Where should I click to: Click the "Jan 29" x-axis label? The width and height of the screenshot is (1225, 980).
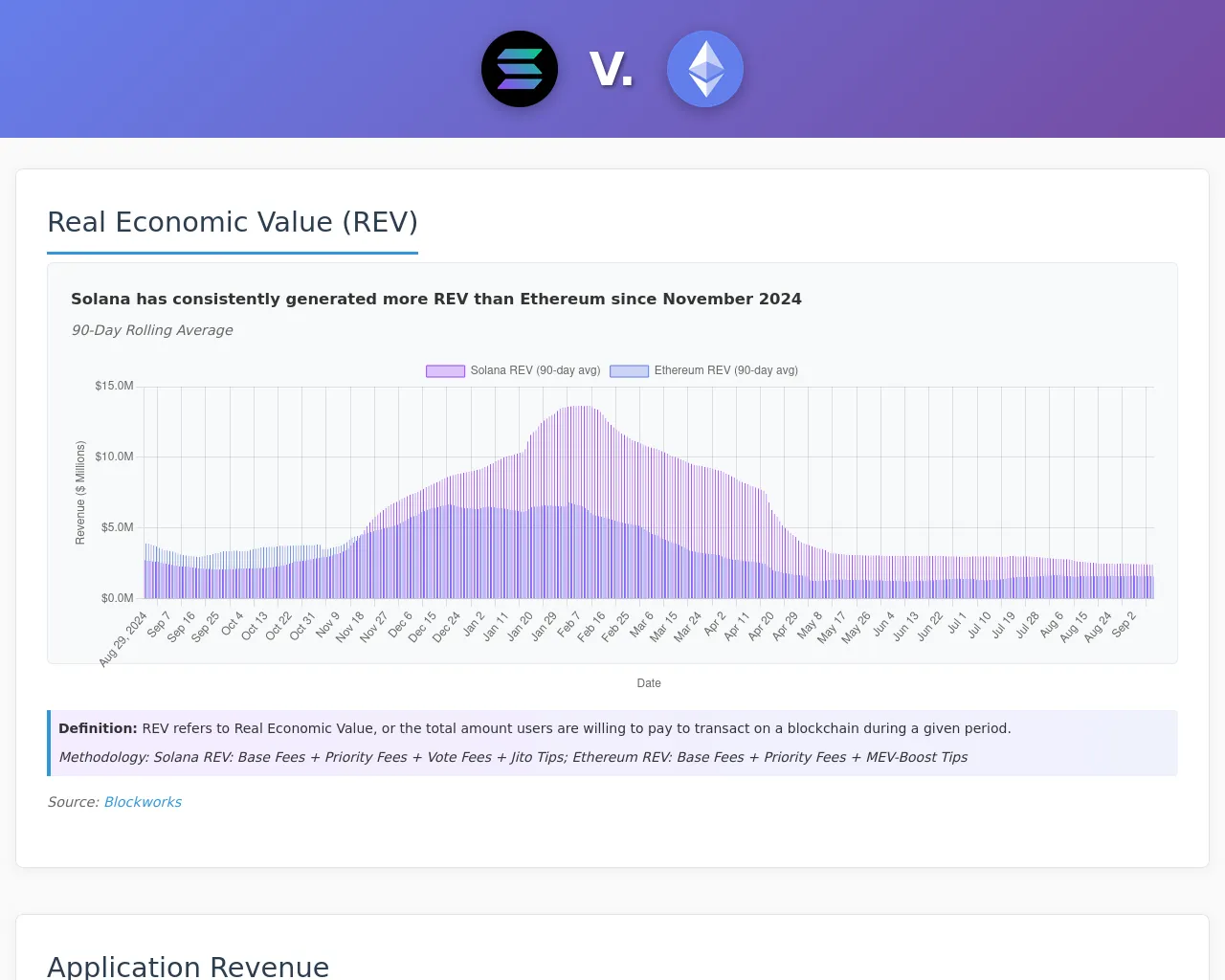tap(544, 626)
